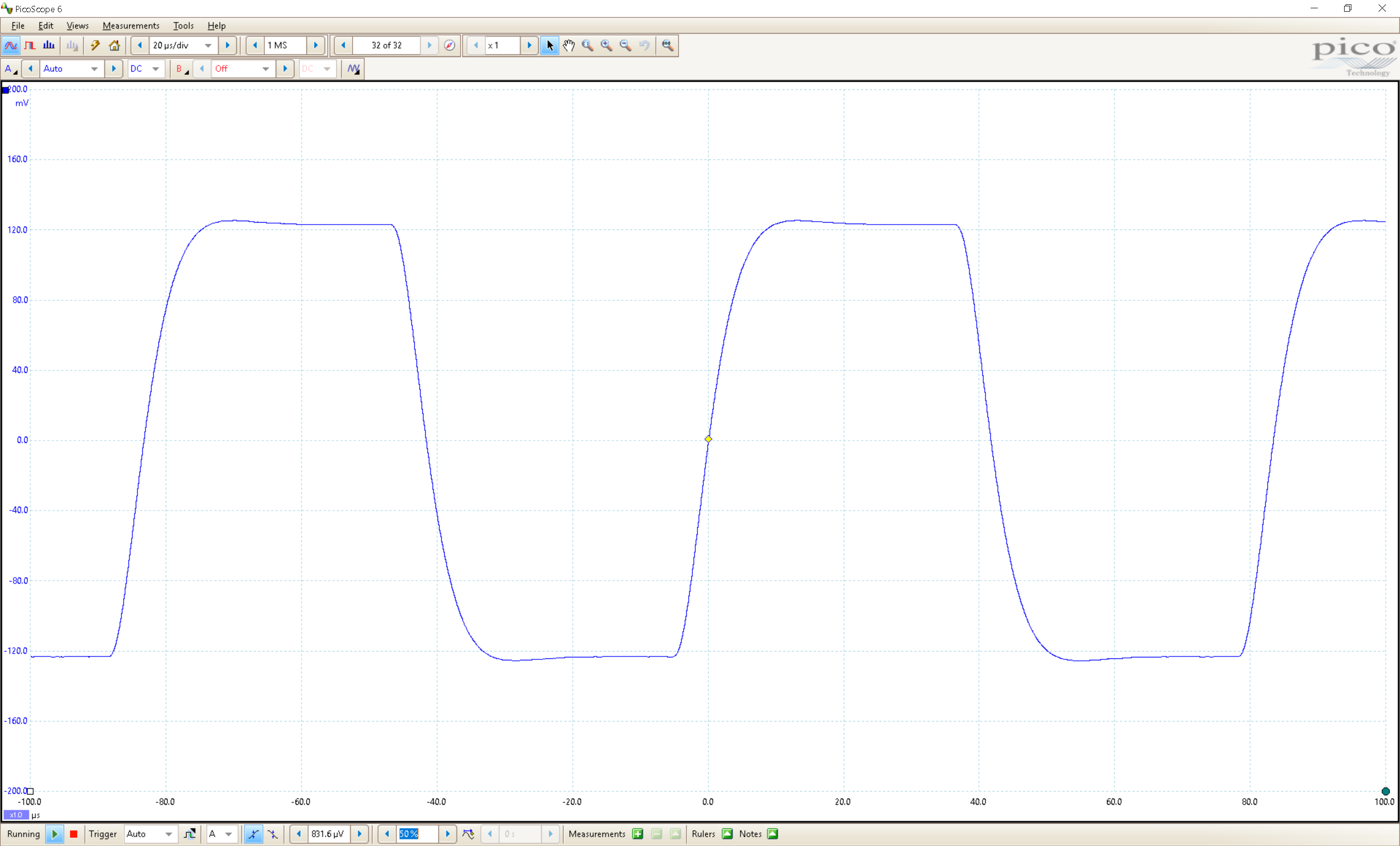Start capturing with green Go button
Viewport: 1400px width, 846px height.
point(54,833)
